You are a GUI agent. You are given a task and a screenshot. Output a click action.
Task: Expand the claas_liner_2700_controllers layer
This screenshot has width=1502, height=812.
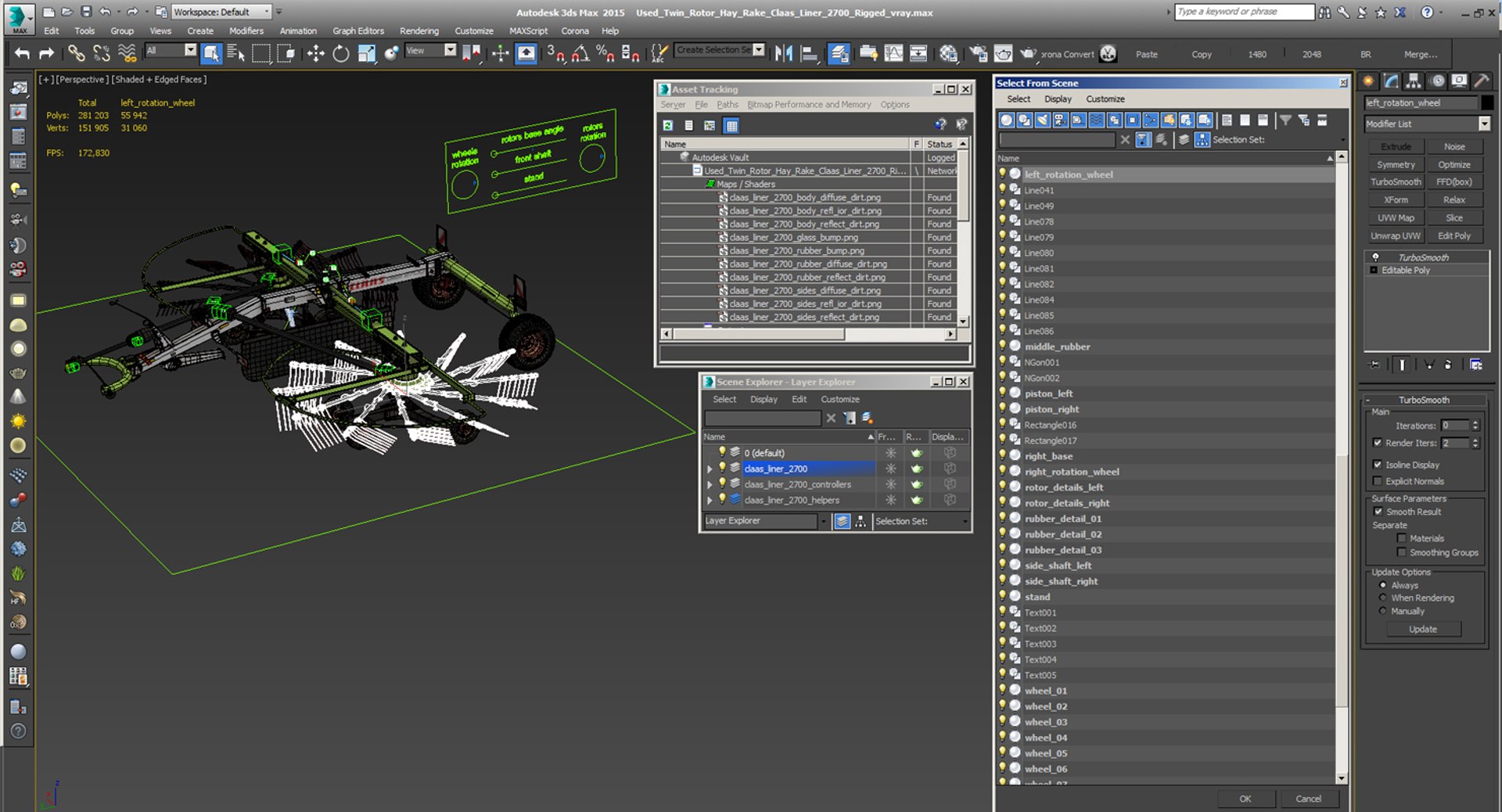710,484
